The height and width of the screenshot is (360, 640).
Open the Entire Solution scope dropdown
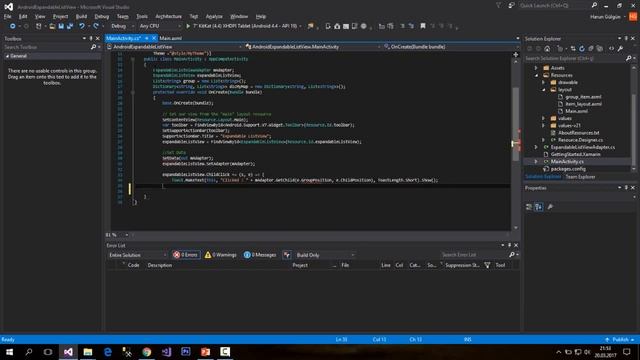[138, 255]
